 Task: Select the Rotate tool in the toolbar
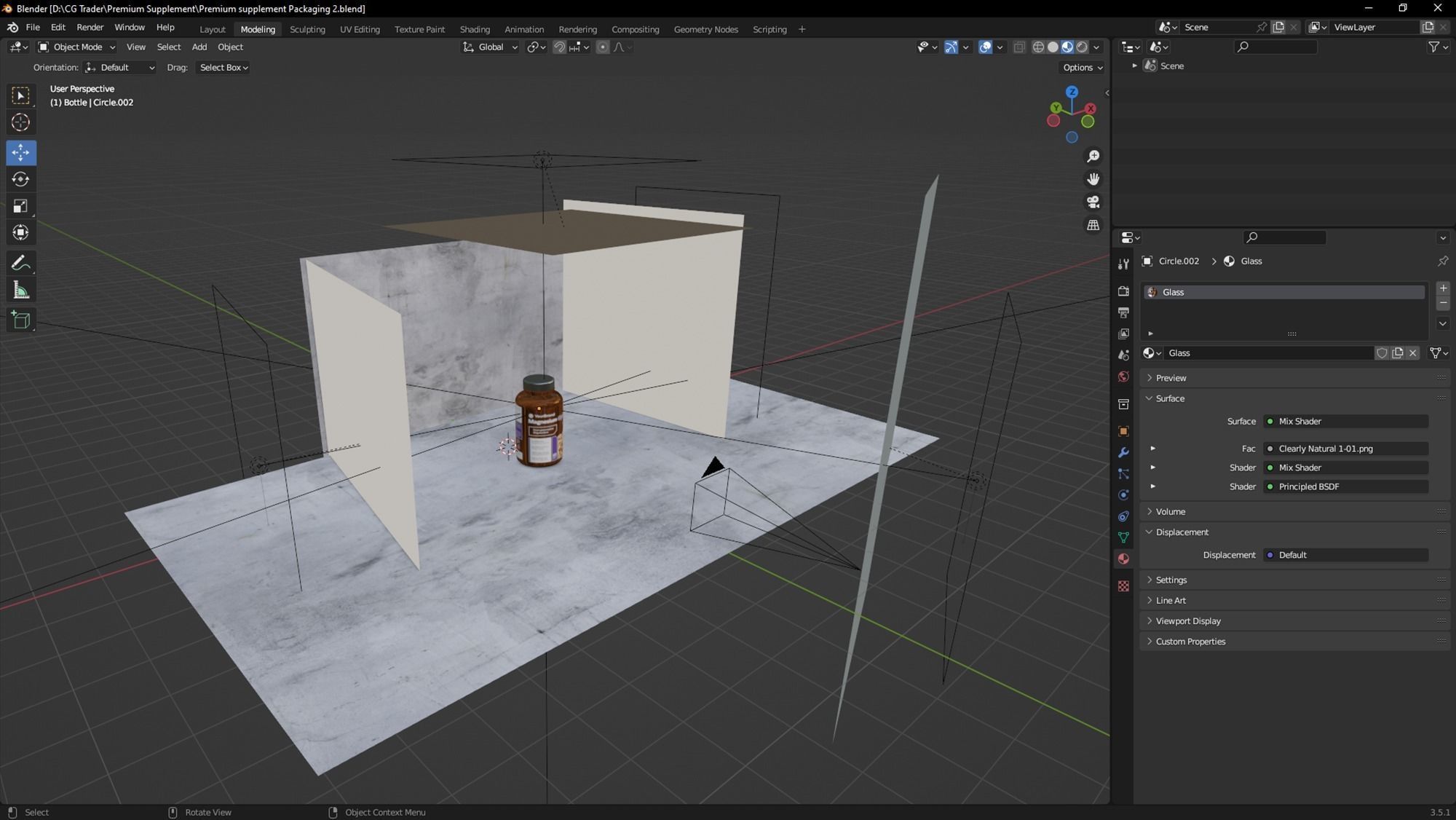pyautogui.click(x=20, y=179)
